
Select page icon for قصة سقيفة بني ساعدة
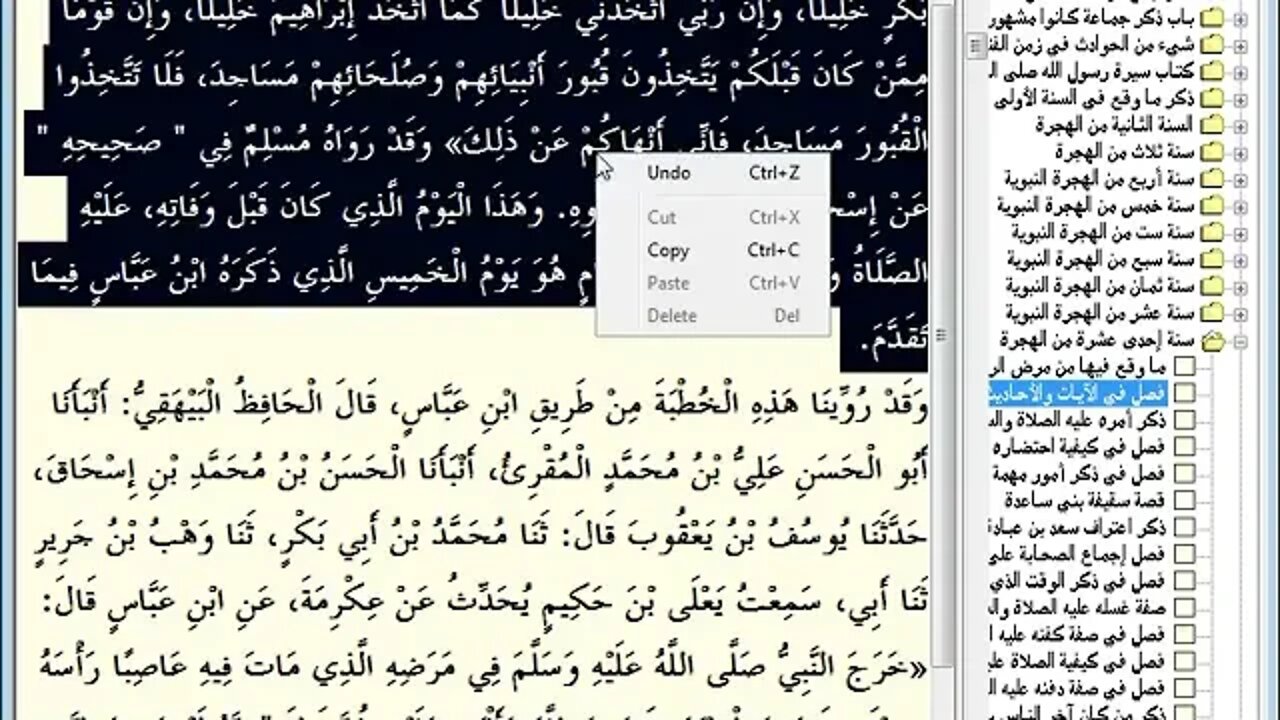click(x=1184, y=499)
